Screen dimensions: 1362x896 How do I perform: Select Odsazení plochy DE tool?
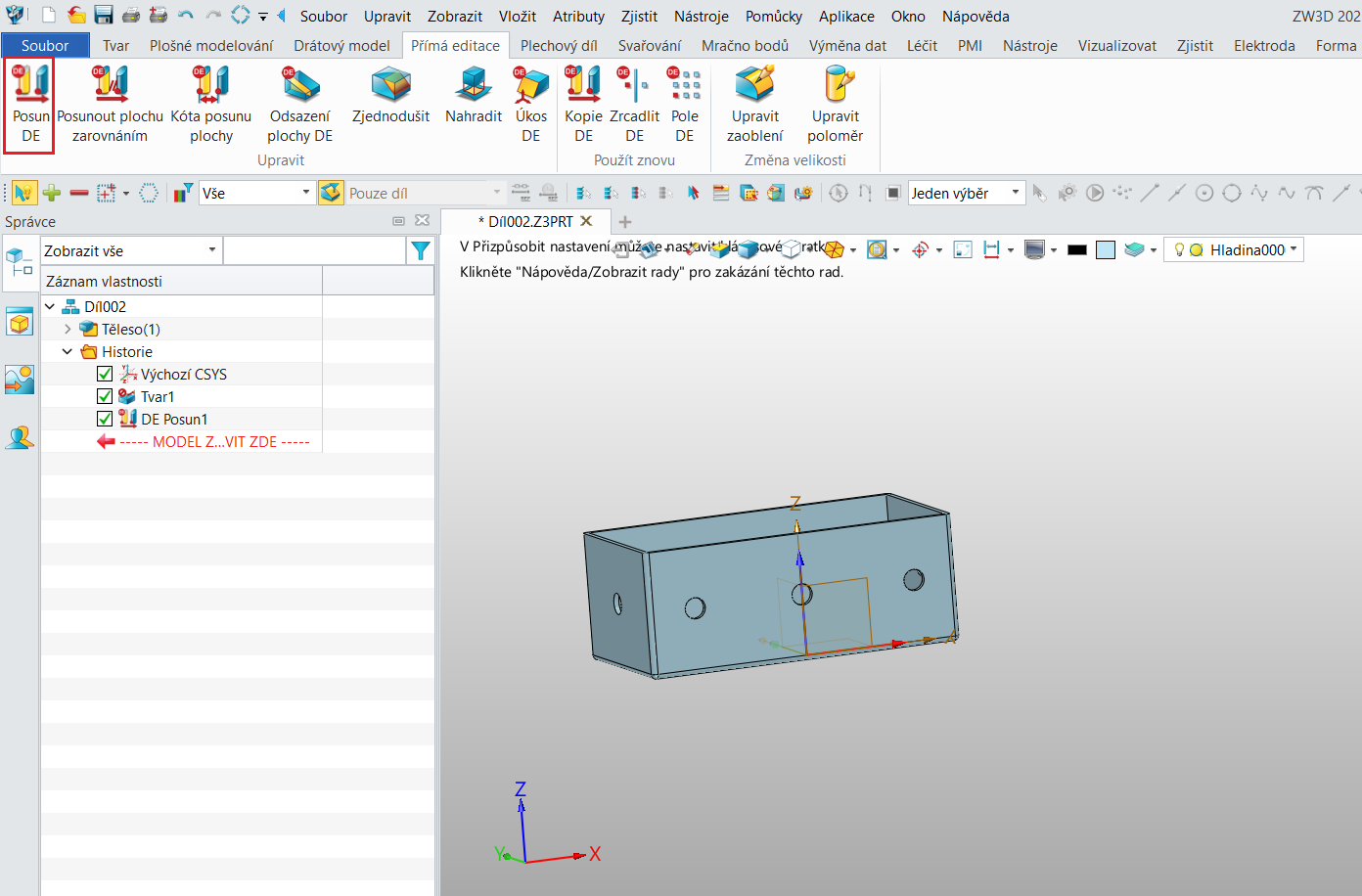point(300,105)
